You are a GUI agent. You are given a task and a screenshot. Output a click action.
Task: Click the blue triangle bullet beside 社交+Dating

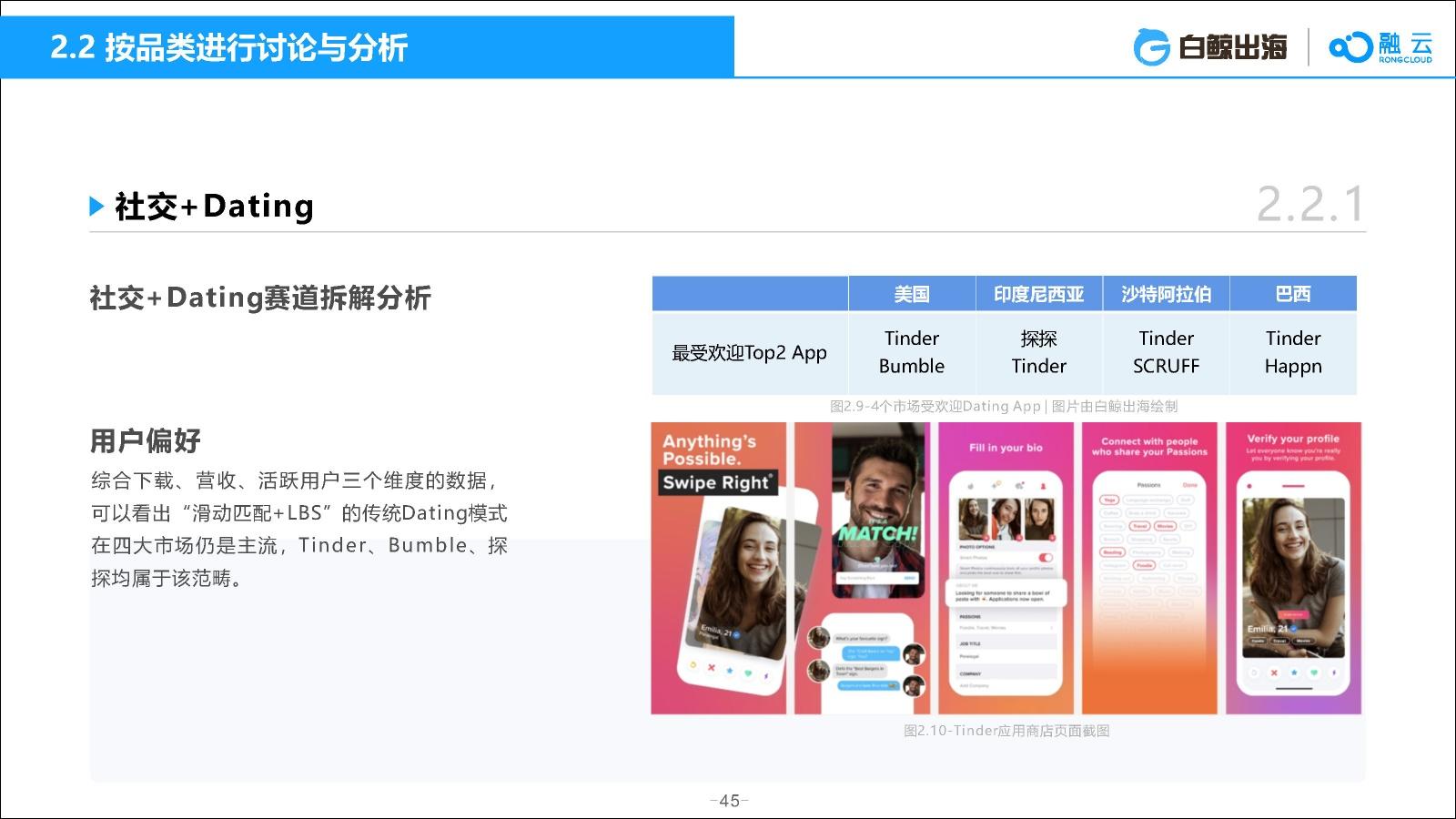(x=97, y=207)
